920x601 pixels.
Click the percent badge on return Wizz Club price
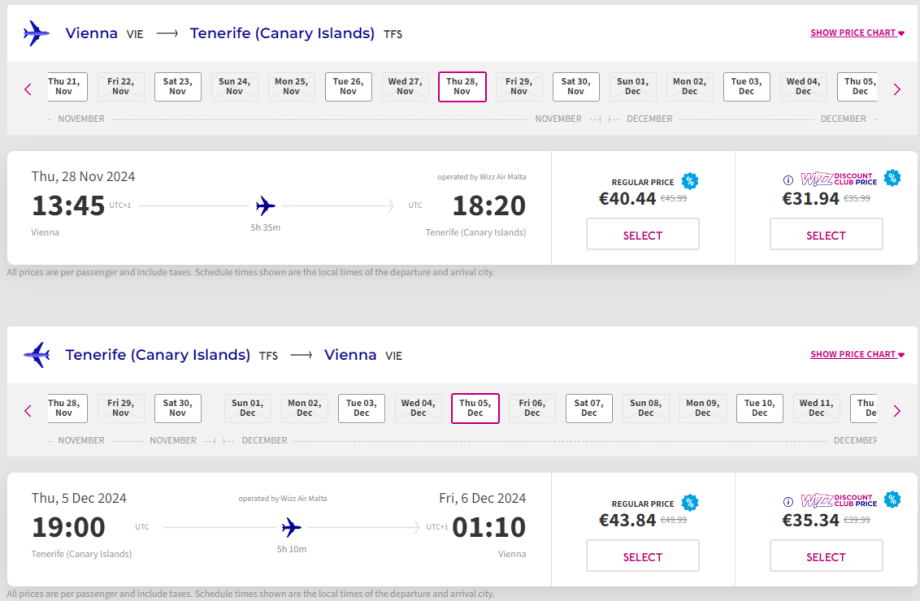click(x=892, y=500)
